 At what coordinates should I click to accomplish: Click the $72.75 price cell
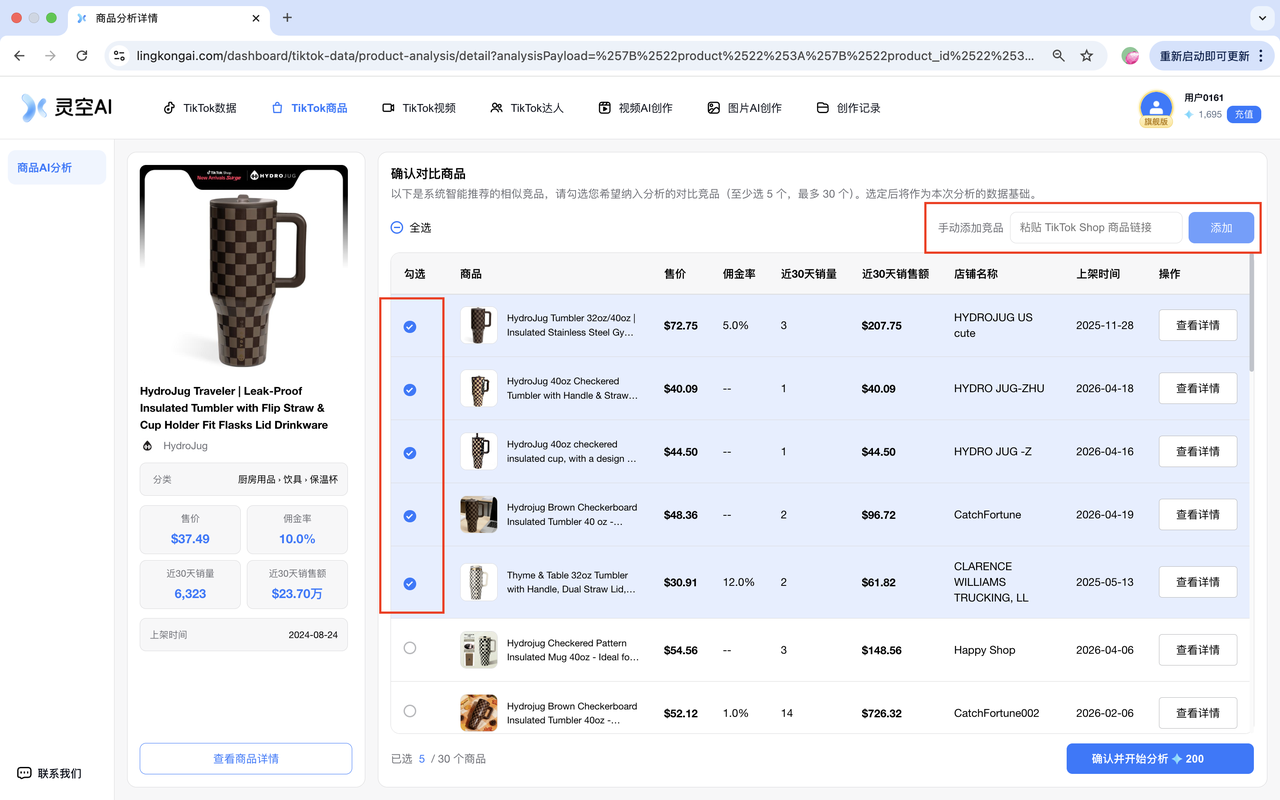[x=681, y=326]
